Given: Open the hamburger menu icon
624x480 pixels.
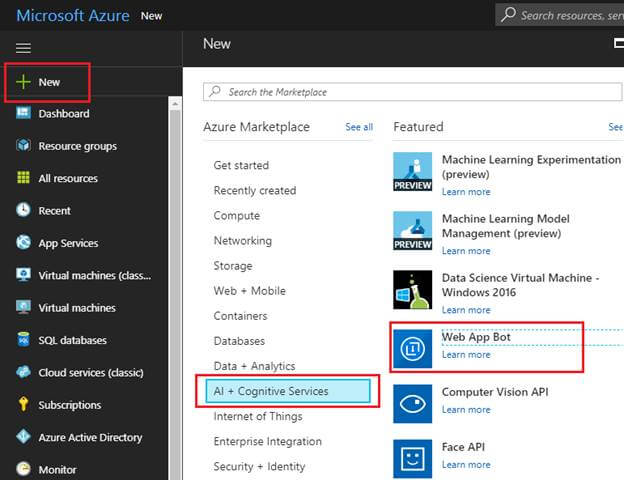Looking at the screenshot, I should click(x=23, y=48).
